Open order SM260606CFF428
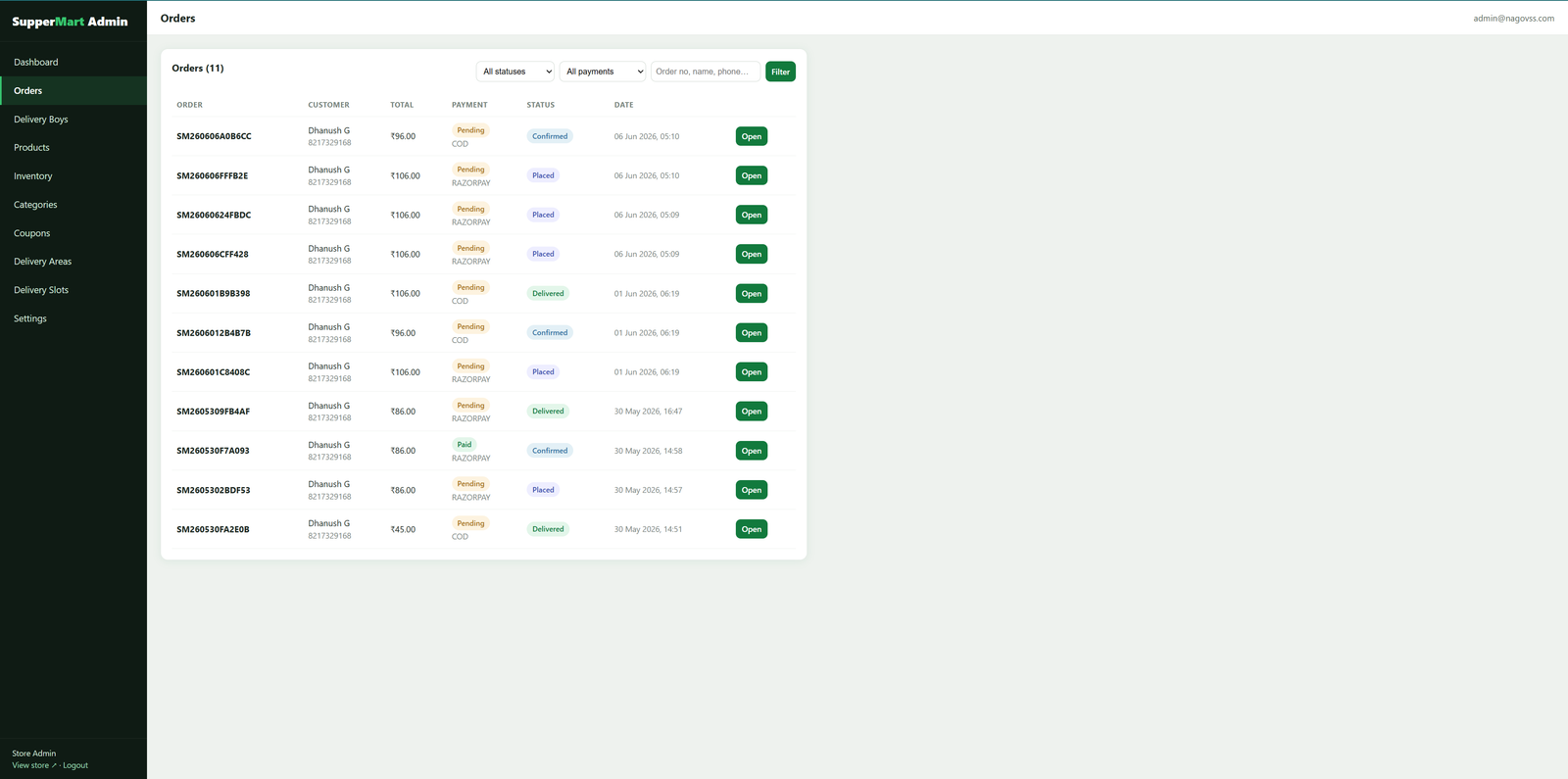The height and width of the screenshot is (779, 1568). [x=752, y=254]
